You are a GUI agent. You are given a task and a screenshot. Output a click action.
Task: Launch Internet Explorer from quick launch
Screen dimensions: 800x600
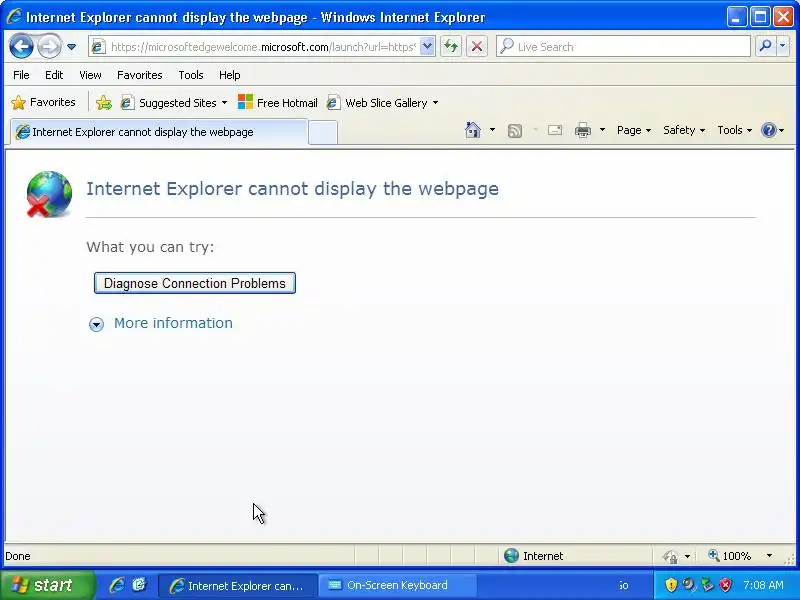[117, 585]
